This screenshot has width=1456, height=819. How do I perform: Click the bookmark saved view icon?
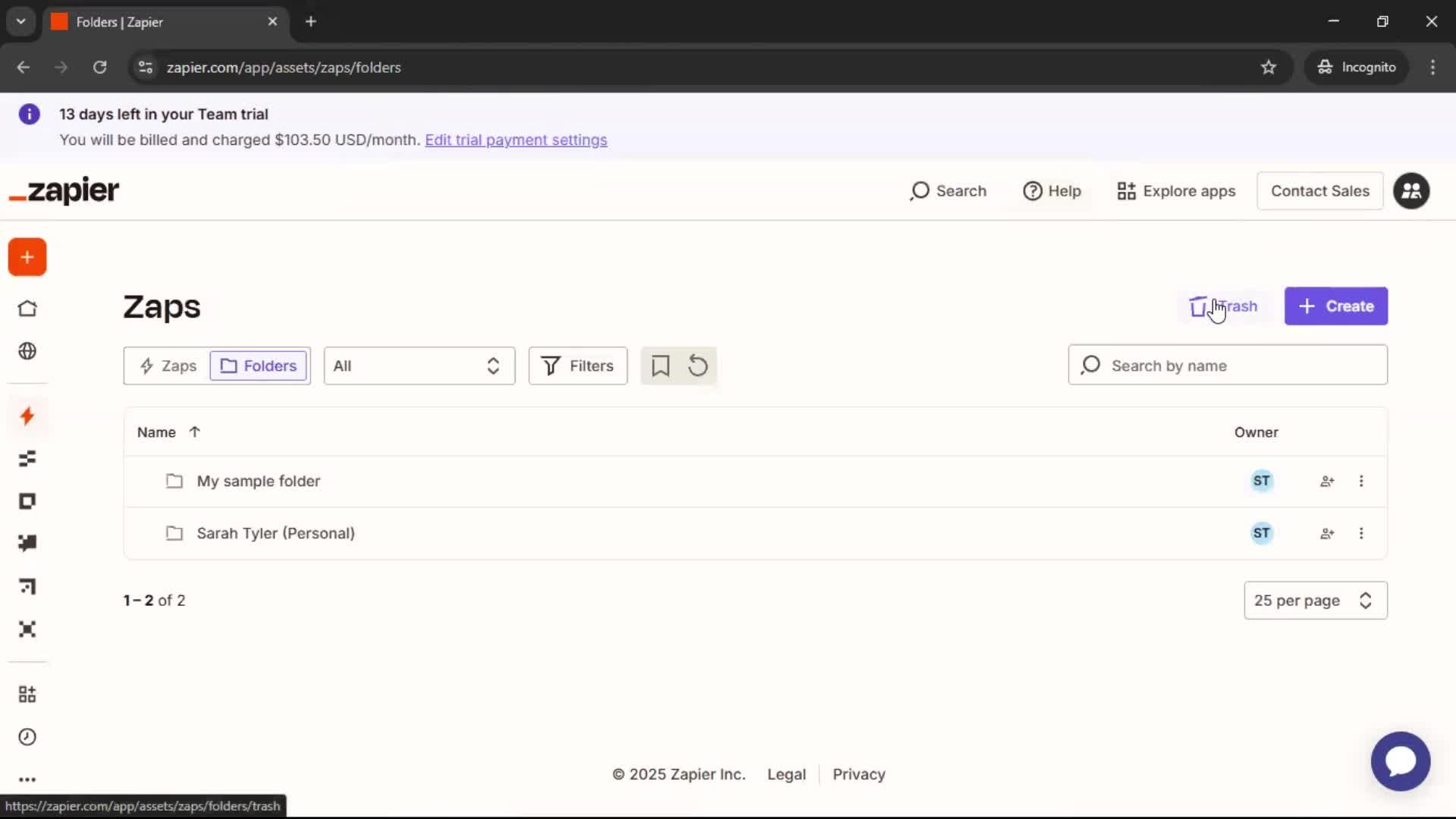pos(661,366)
